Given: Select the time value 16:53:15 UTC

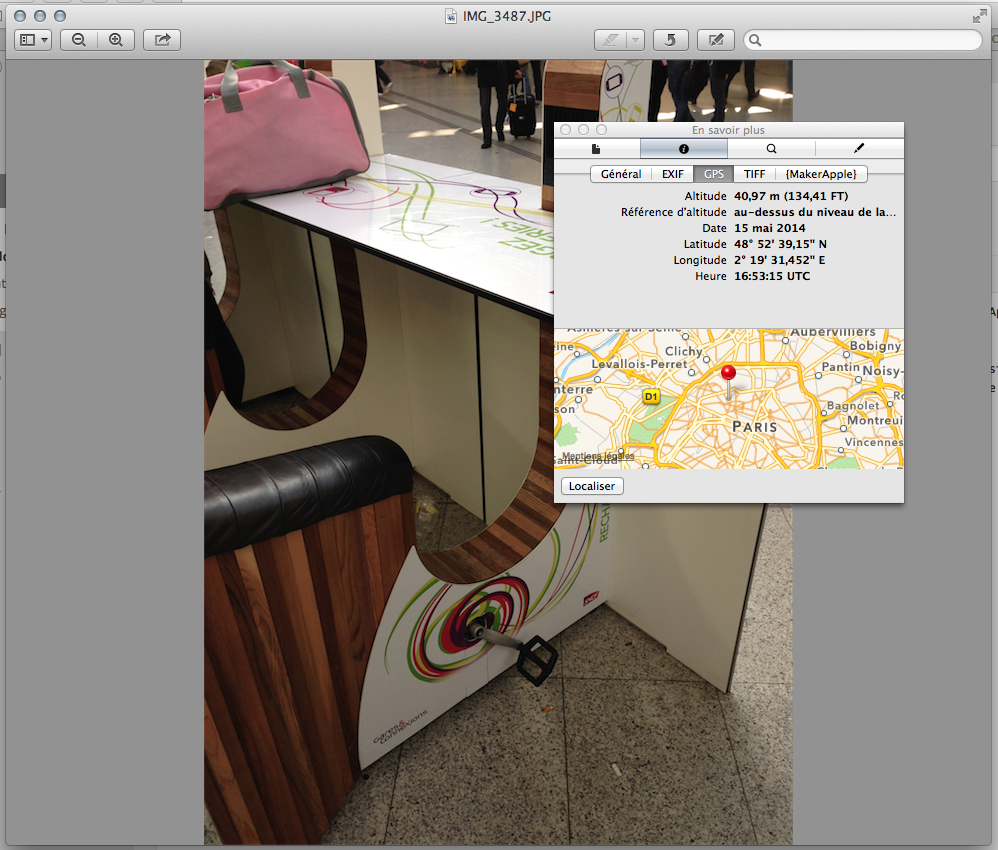Looking at the screenshot, I should (x=772, y=276).
